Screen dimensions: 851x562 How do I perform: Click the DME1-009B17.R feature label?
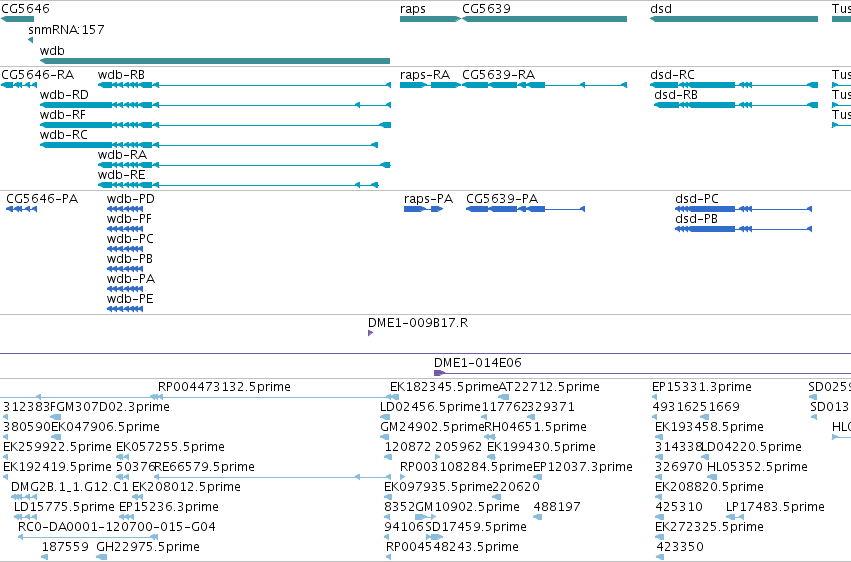coord(418,323)
